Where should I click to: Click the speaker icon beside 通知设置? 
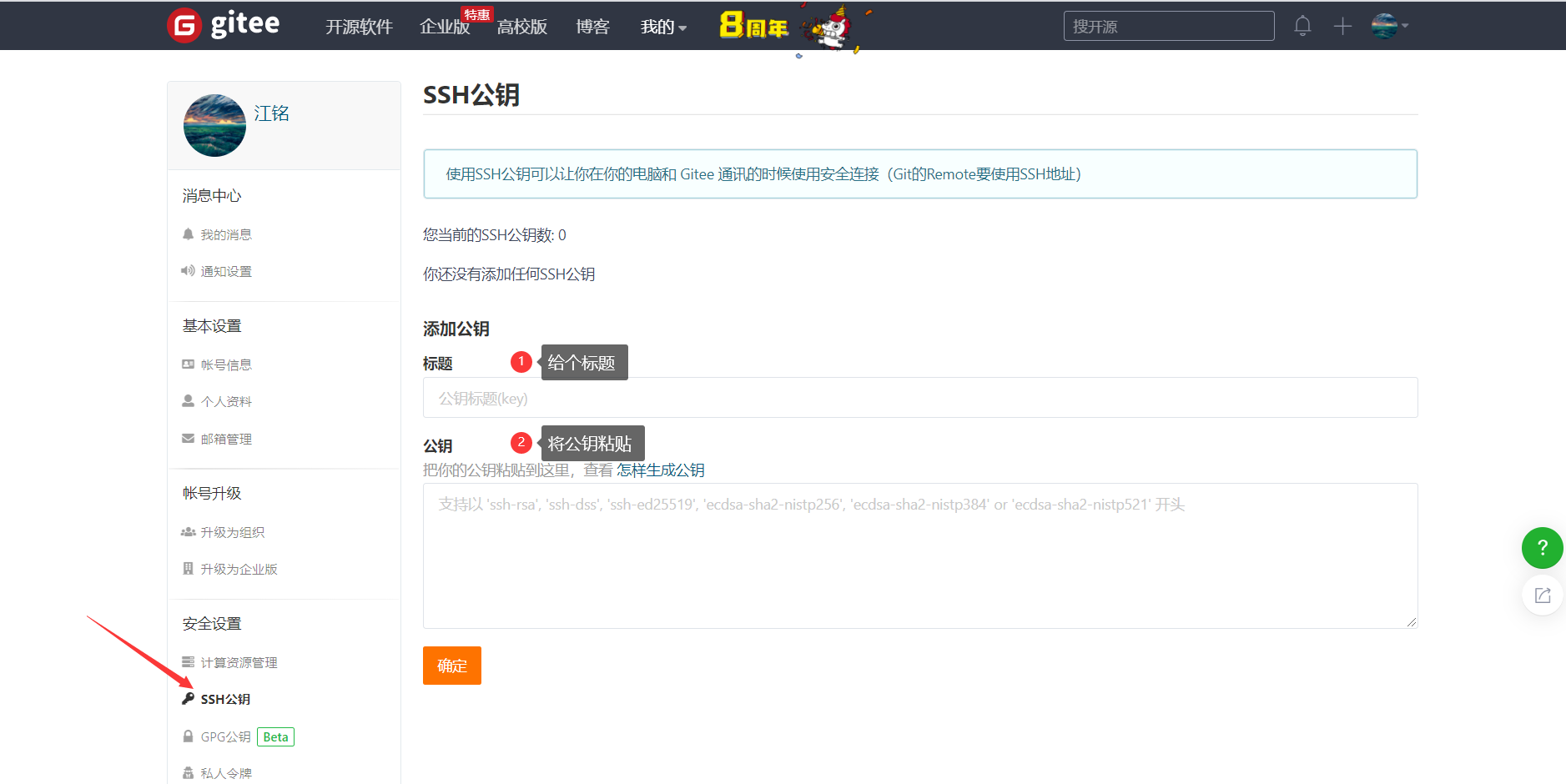coord(188,270)
